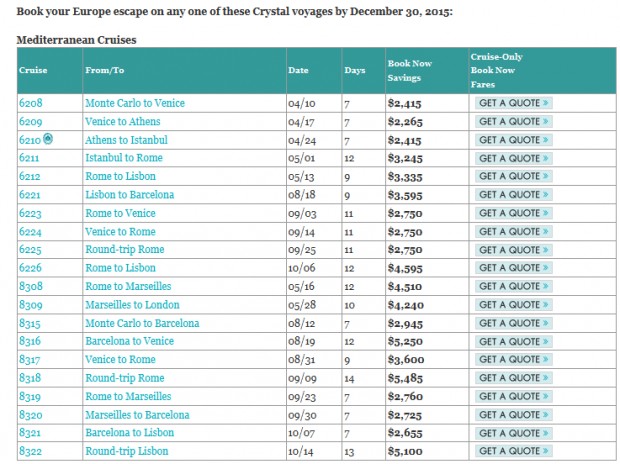Click the Mediterranean Cruises heading
This screenshot has width=620, height=464.
click(76, 40)
